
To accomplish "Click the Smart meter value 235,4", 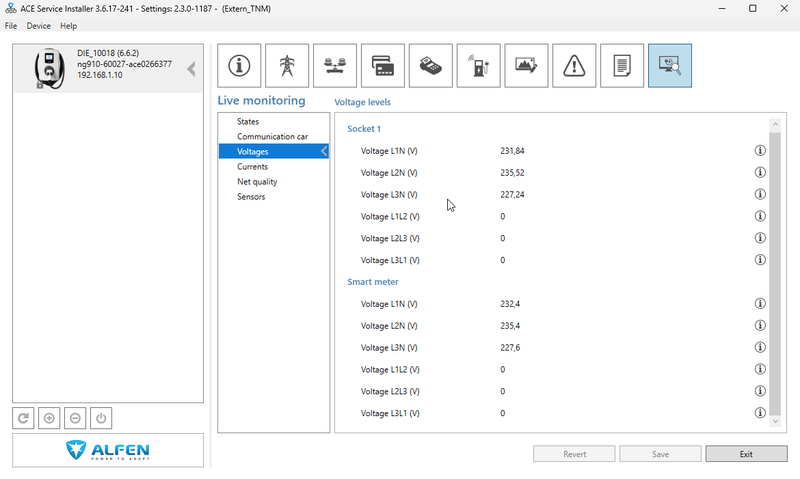I will [x=510, y=326].
